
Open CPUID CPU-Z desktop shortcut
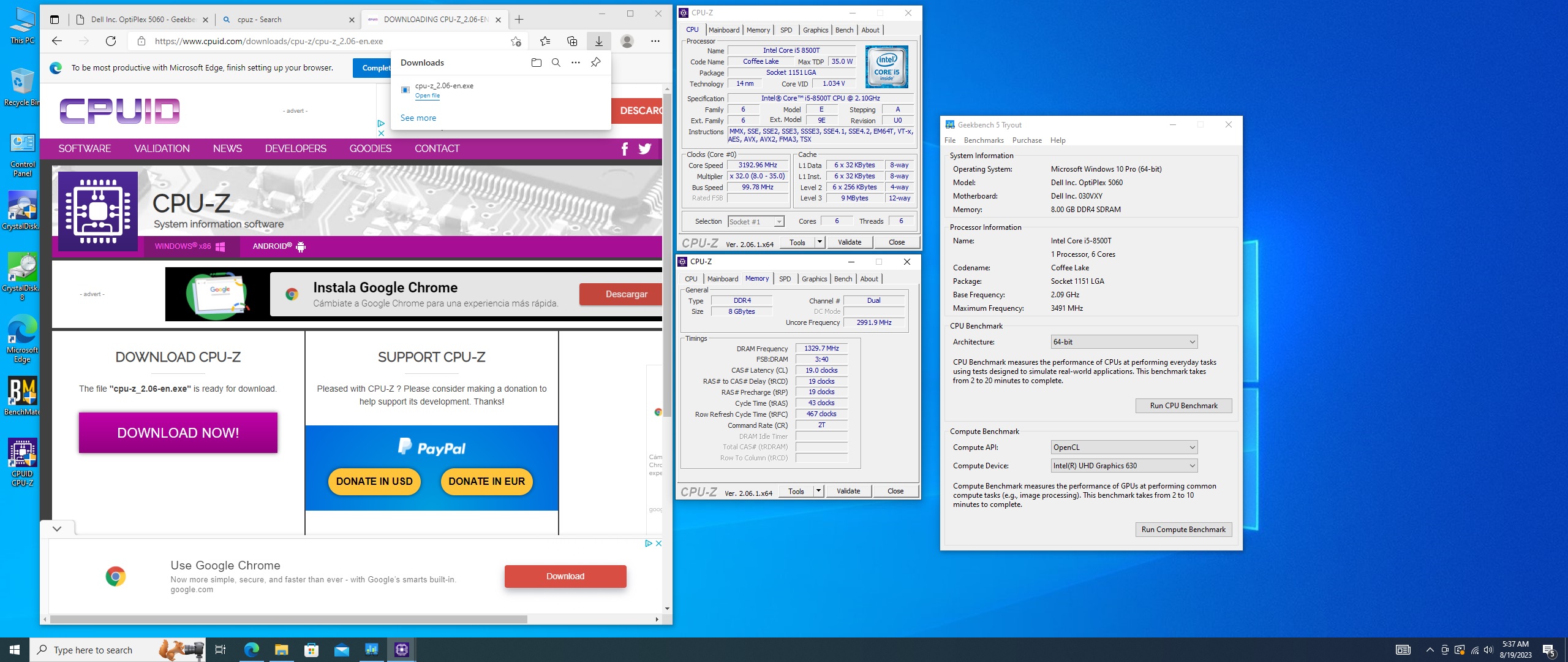pyautogui.click(x=23, y=462)
